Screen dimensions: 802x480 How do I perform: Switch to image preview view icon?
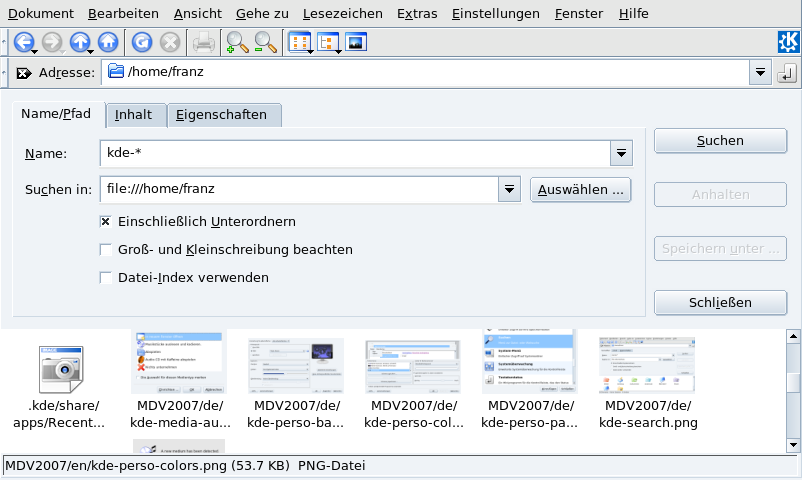pyautogui.click(x=356, y=42)
